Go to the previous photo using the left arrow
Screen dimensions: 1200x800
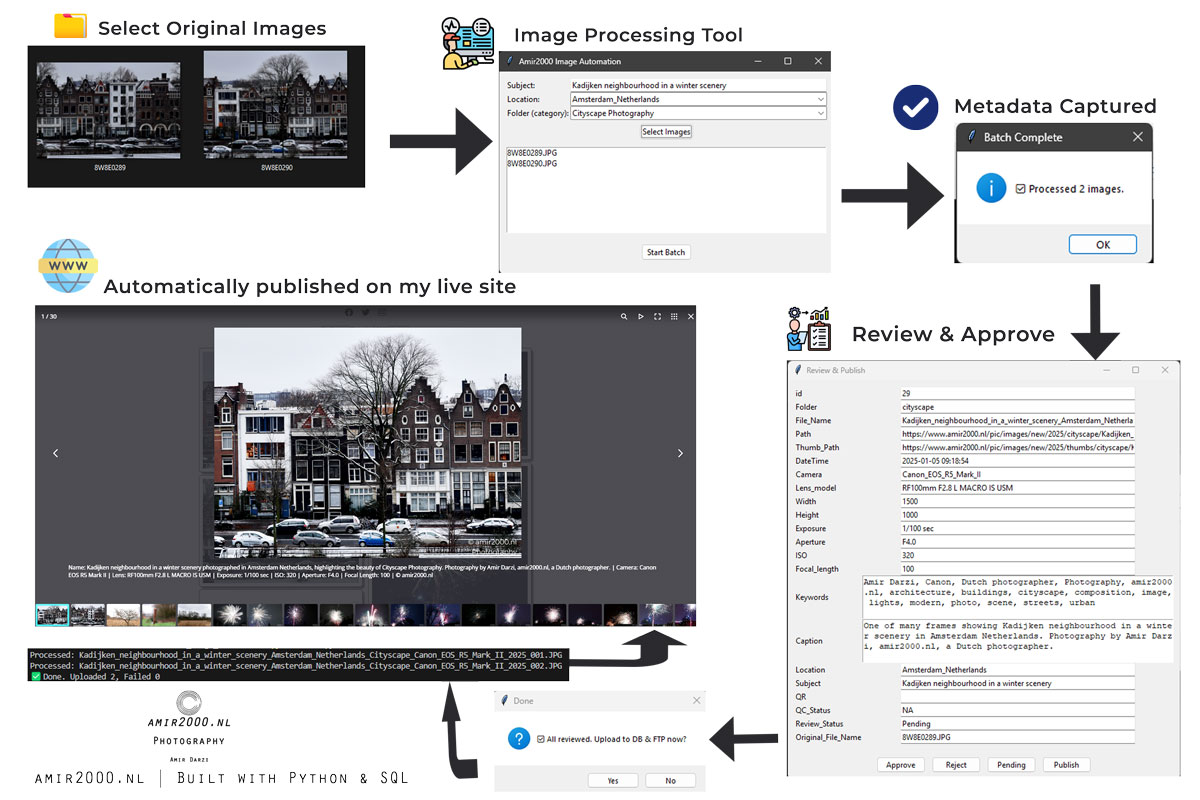(x=55, y=453)
